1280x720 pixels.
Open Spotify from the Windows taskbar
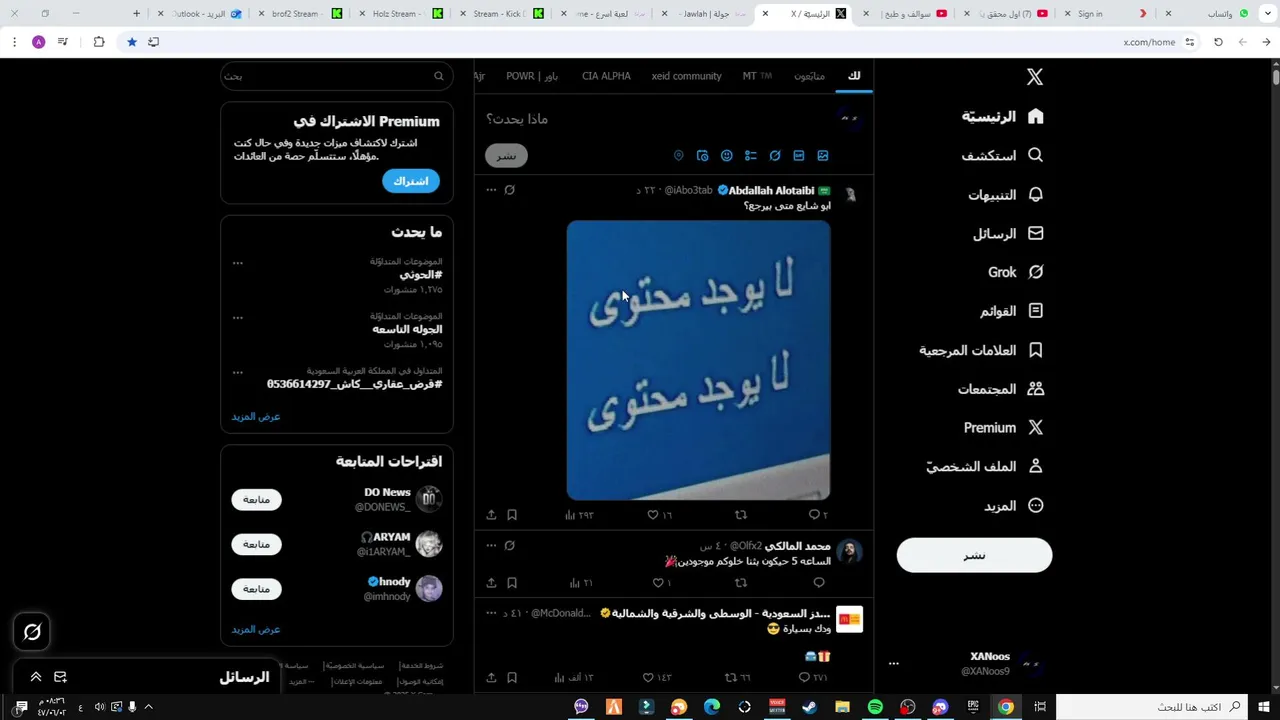(875, 707)
